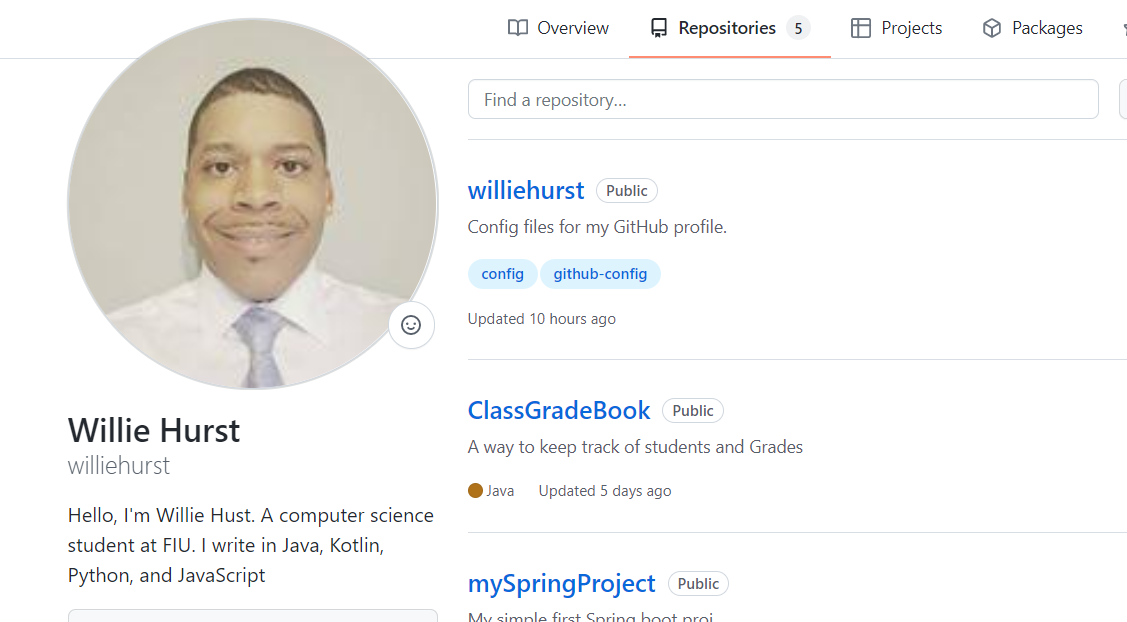The width and height of the screenshot is (1127, 622).
Task: Select the config topic tag
Action: click(502, 274)
